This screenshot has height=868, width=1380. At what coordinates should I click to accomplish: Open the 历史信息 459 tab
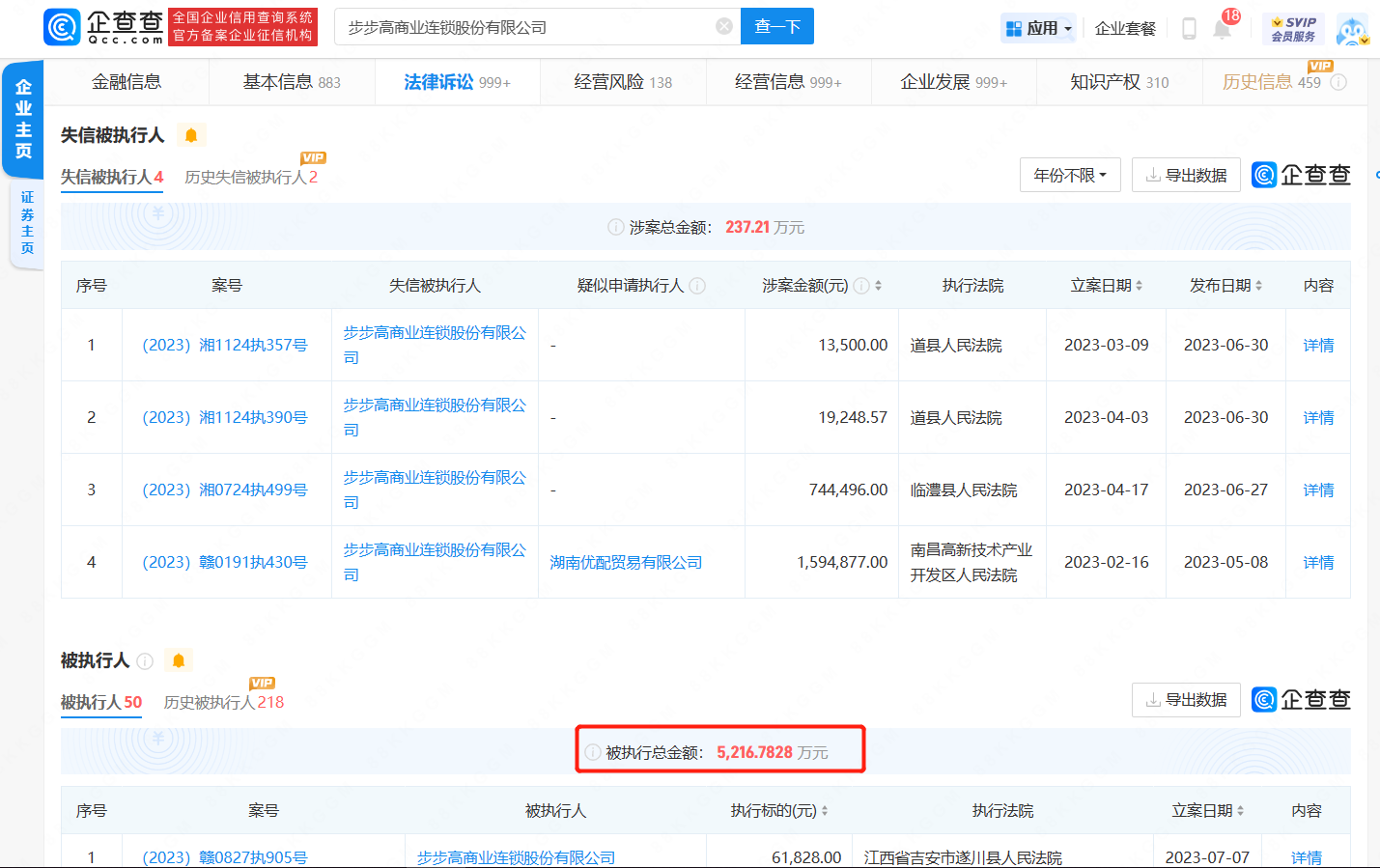(1272, 82)
